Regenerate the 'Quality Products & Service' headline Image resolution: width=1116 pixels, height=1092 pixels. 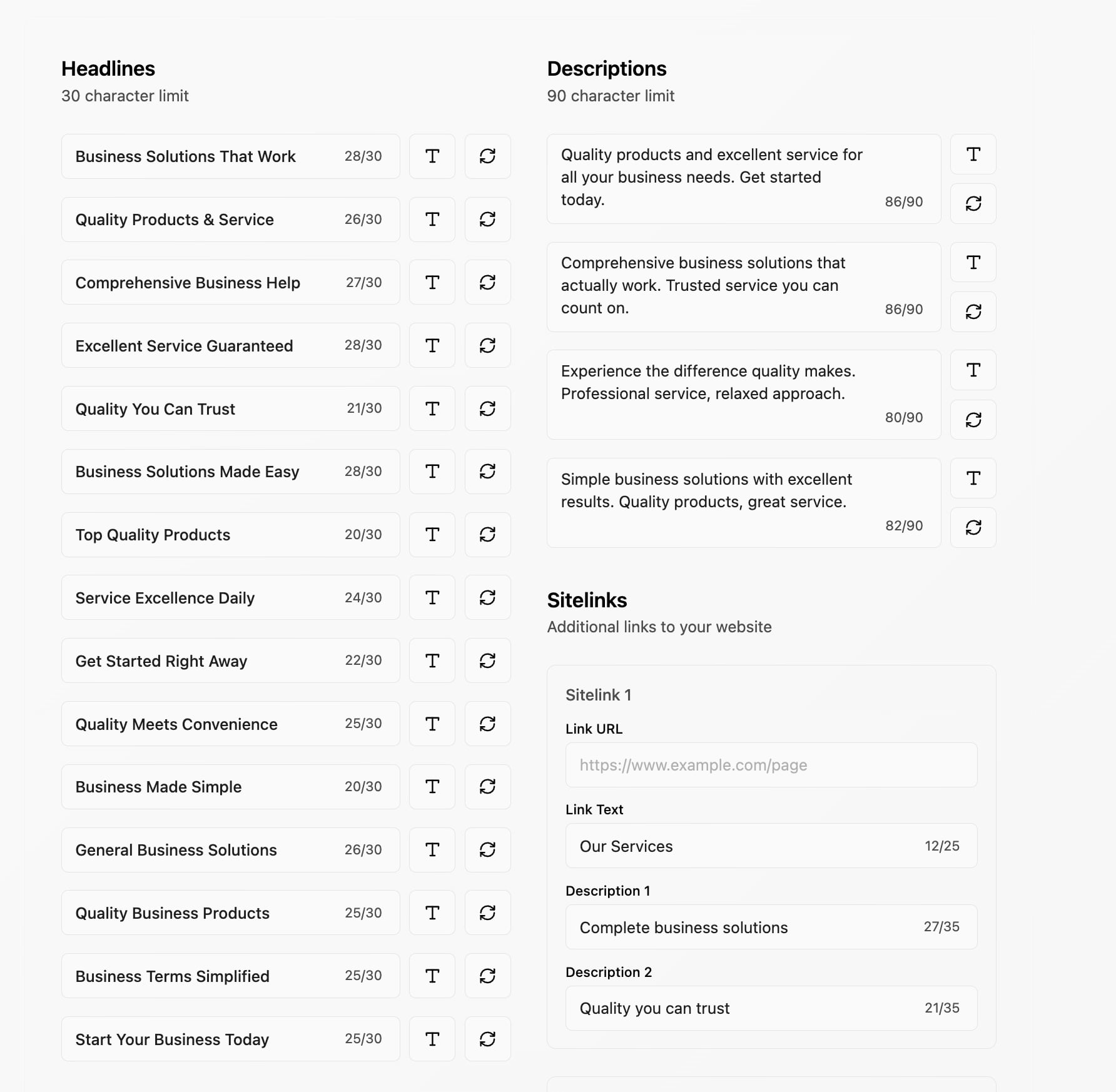[x=487, y=220]
